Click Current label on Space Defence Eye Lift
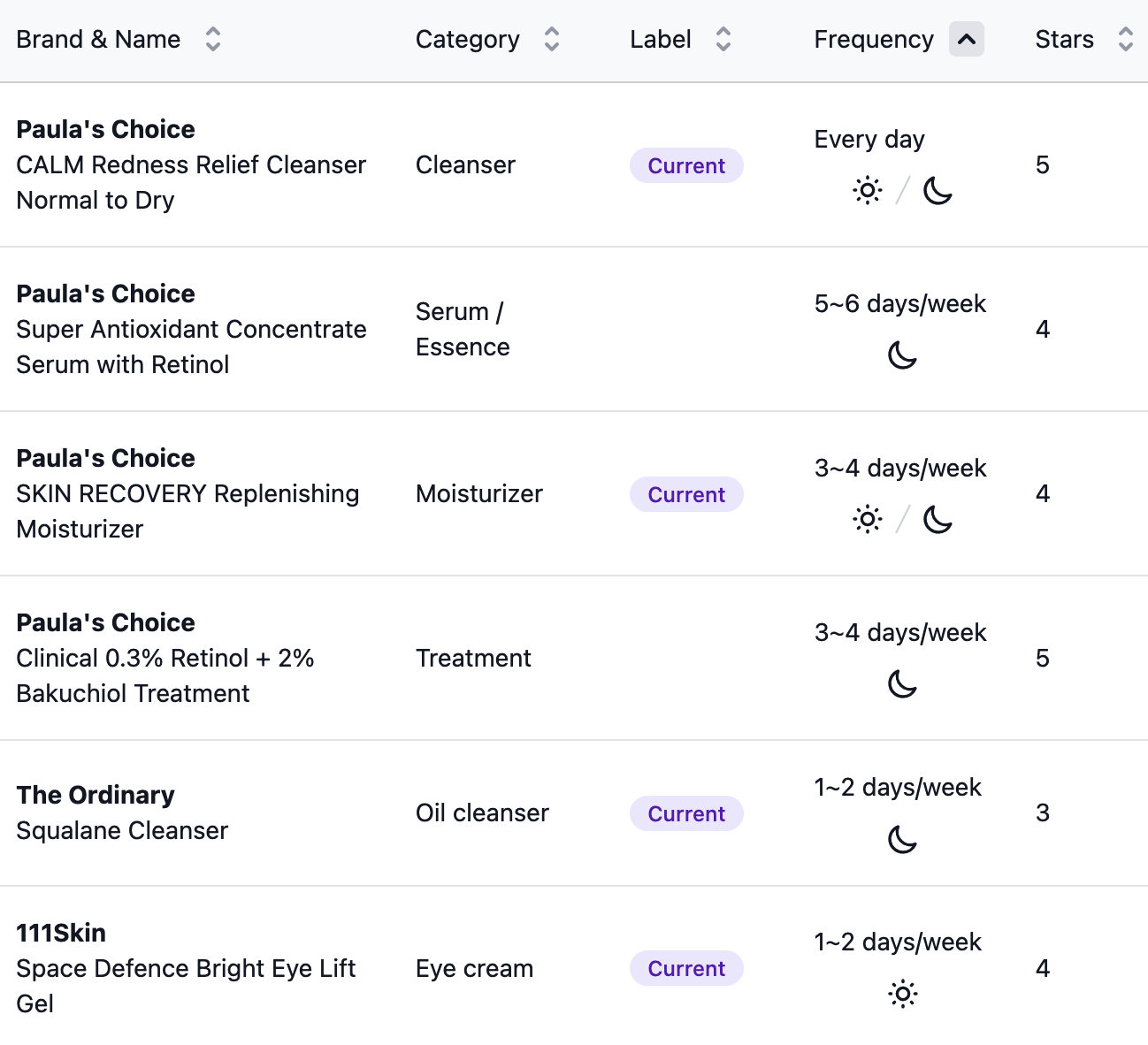Screen dimensions: 1148x1045 coord(686,968)
